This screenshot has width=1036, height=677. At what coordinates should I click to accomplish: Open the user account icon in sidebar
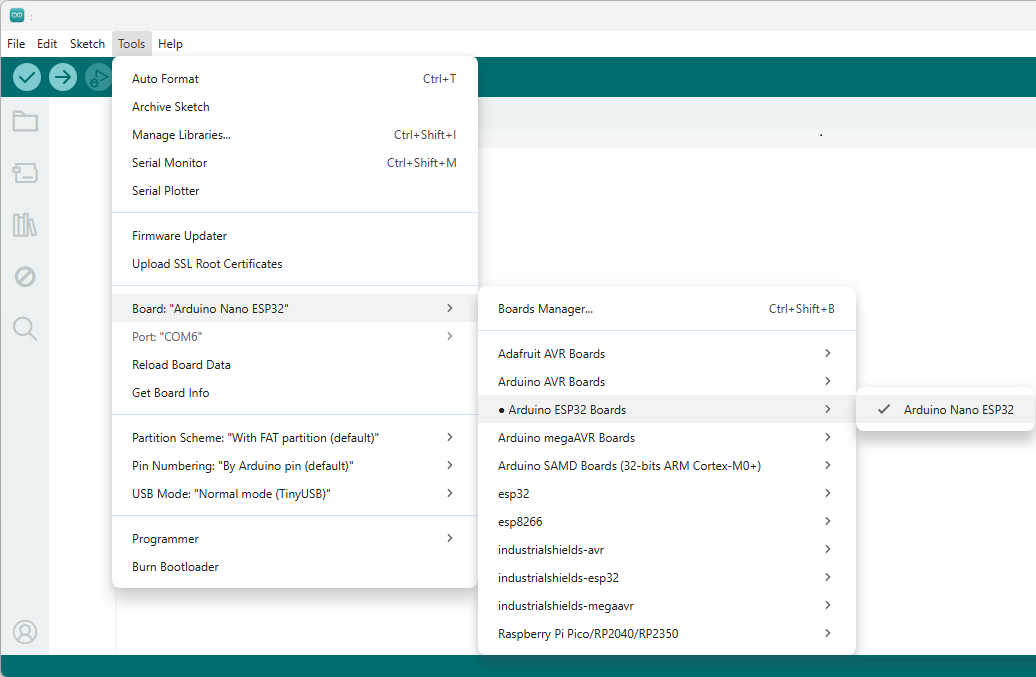(25, 632)
